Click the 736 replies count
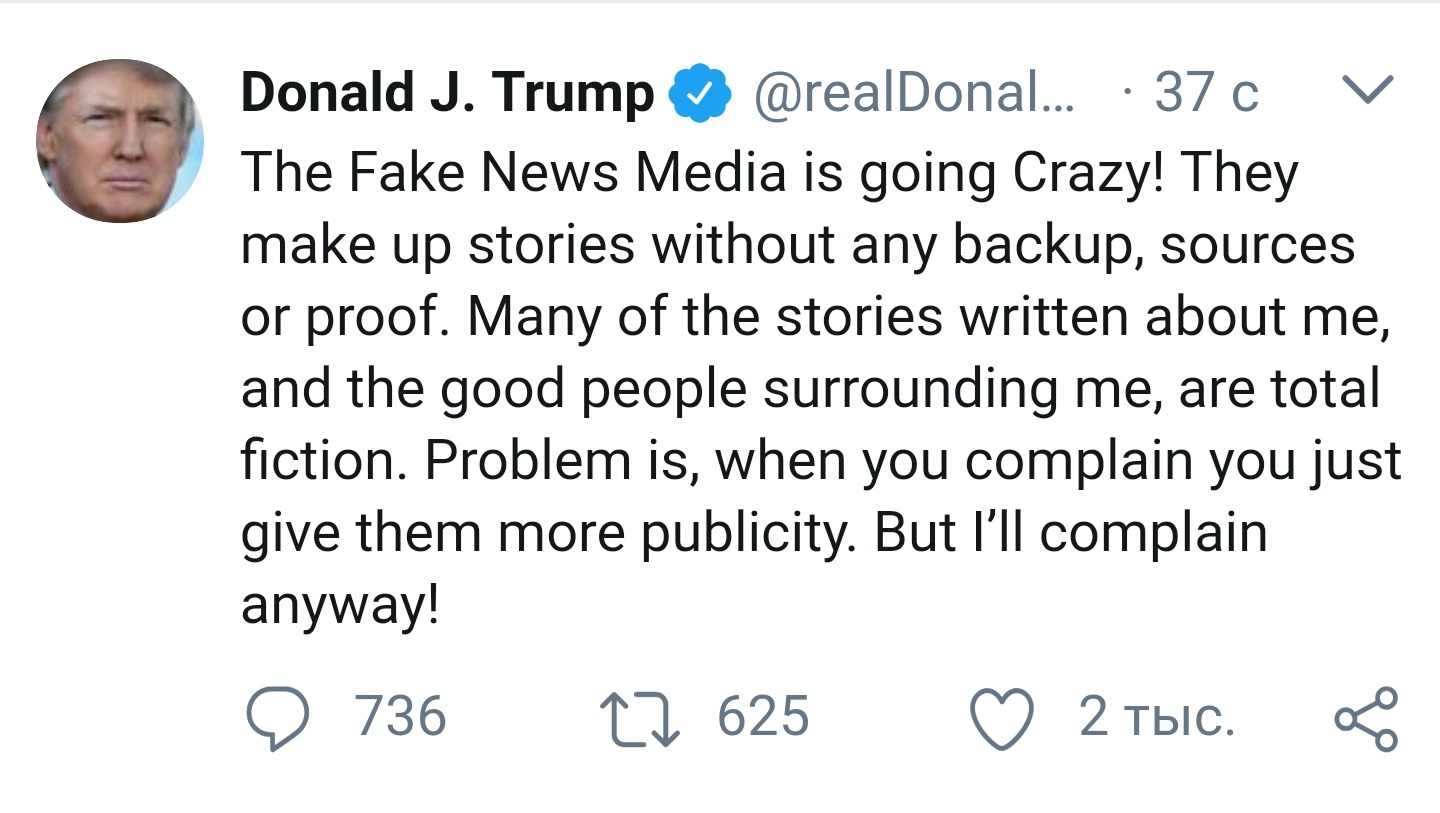This screenshot has height=813, width=1440. 401,717
